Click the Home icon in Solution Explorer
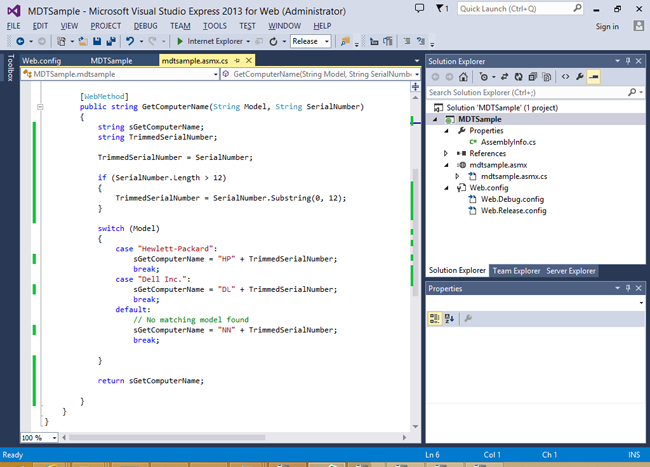Screen dimensions: 650x467 [x=465, y=76]
